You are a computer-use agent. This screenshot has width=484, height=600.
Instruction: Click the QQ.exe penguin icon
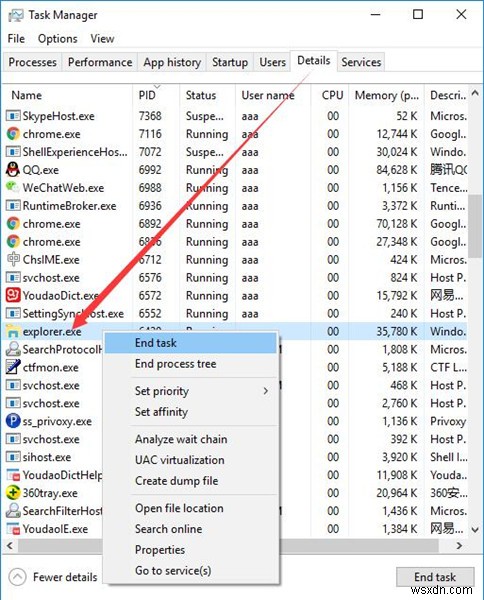point(13,169)
